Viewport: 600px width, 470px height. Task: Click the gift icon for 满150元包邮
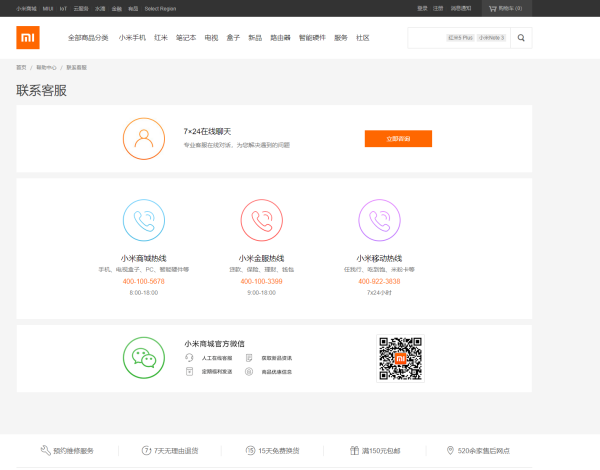point(354,450)
